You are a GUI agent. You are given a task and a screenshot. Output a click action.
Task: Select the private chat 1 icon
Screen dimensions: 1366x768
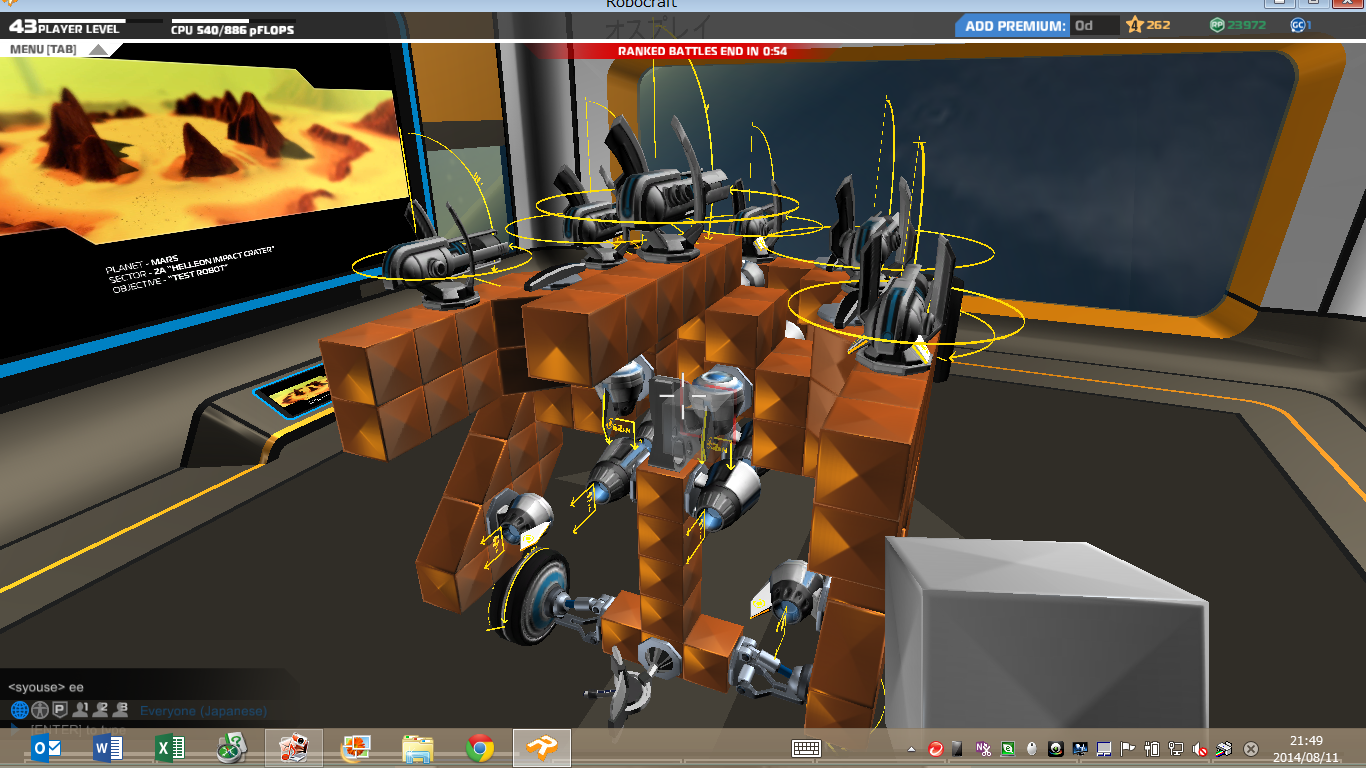click(x=82, y=710)
